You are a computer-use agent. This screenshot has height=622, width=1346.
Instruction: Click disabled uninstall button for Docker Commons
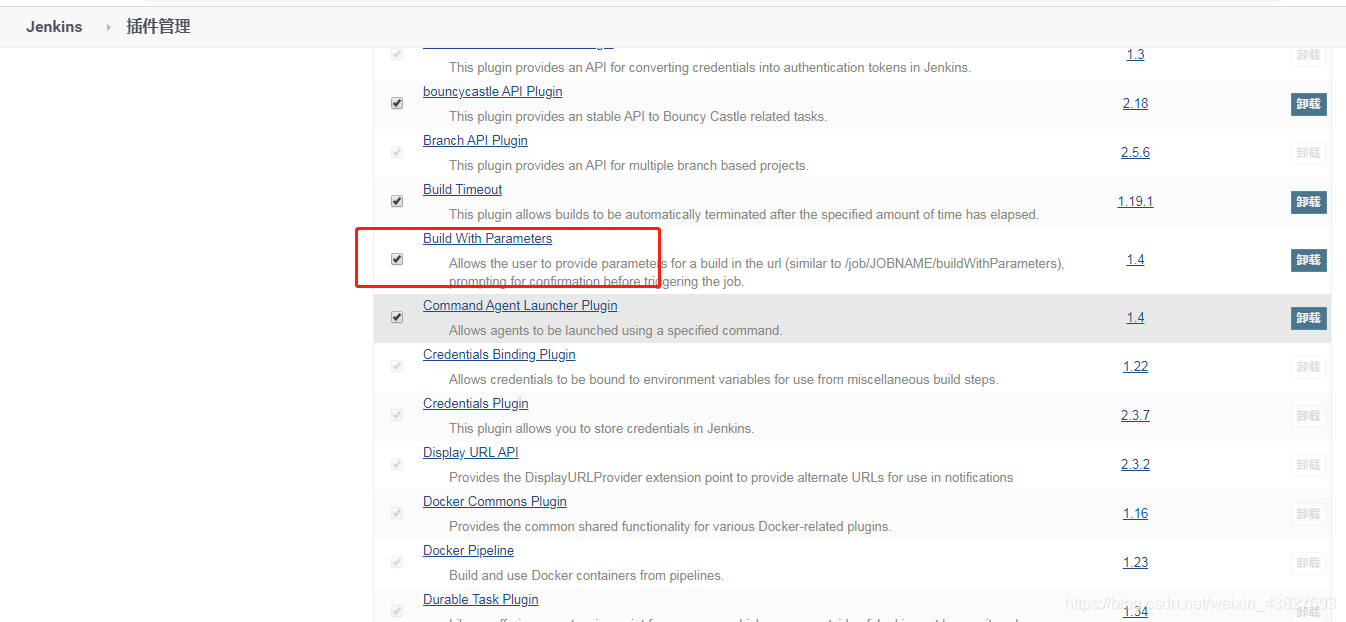click(1308, 514)
